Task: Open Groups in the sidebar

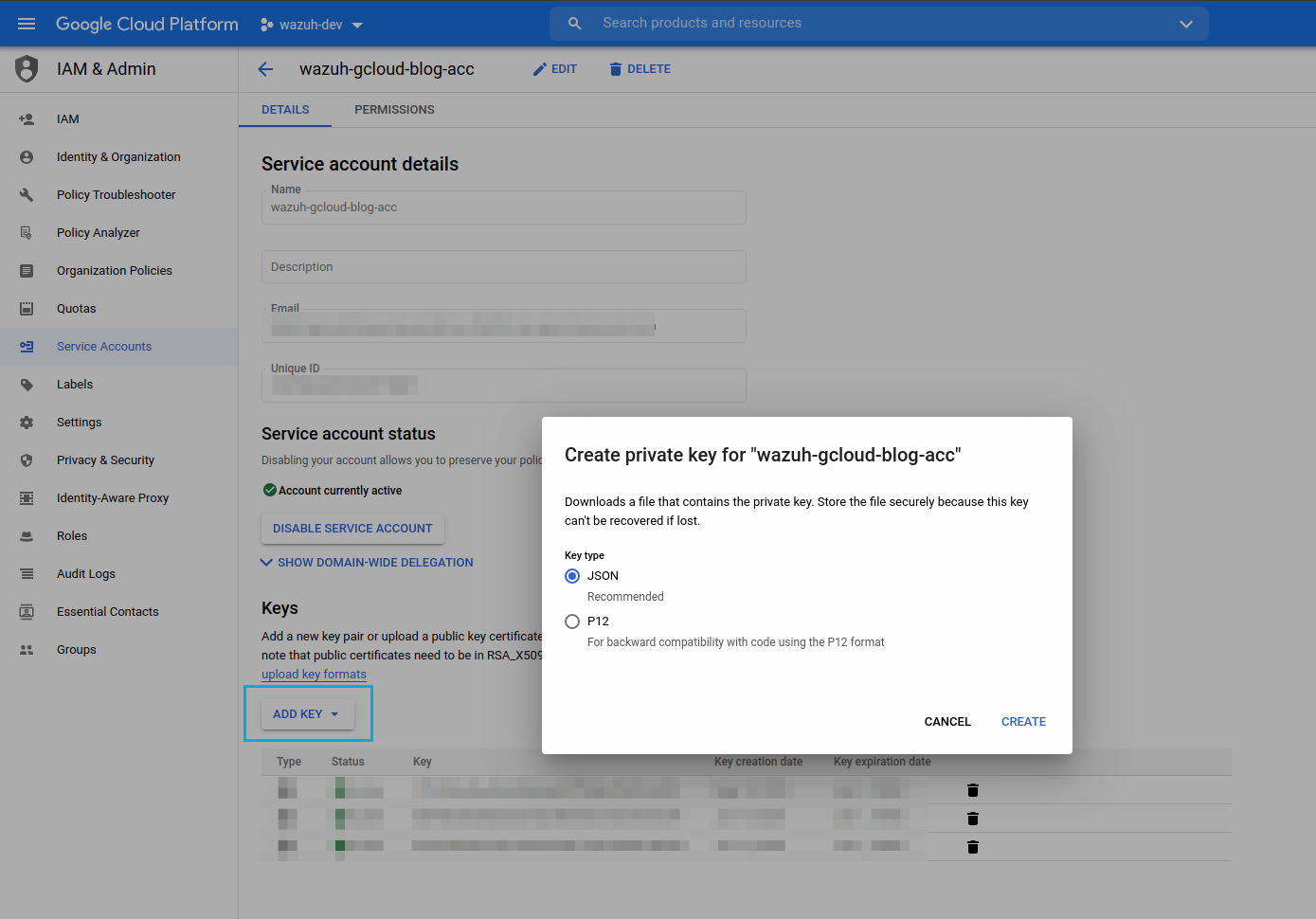Action: pyautogui.click(x=77, y=650)
